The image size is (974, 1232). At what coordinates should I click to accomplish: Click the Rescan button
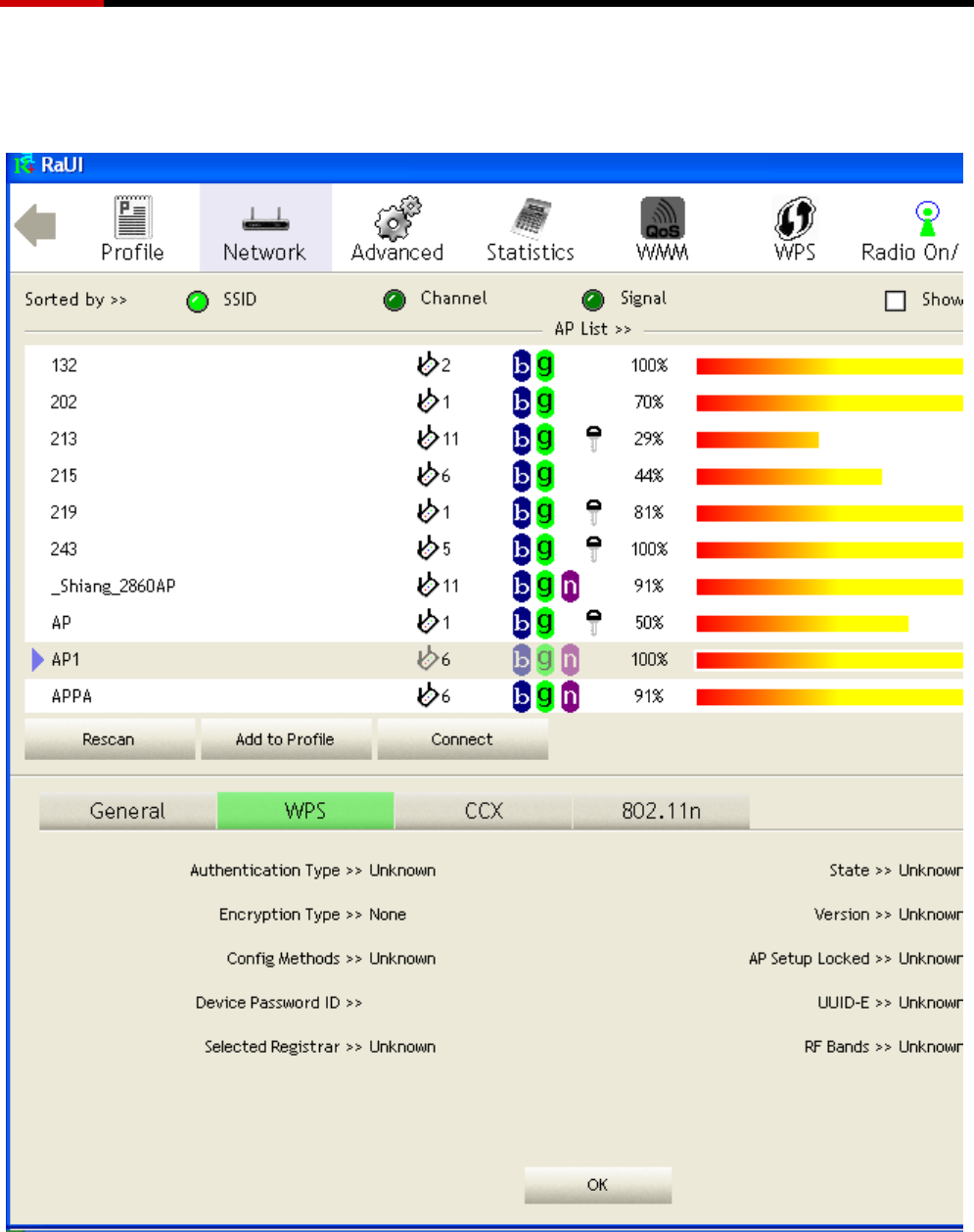(109, 739)
